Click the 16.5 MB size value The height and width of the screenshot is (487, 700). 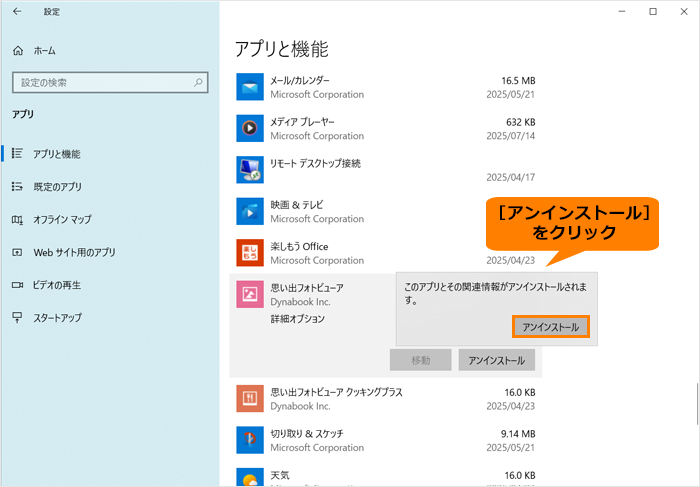(518, 81)
